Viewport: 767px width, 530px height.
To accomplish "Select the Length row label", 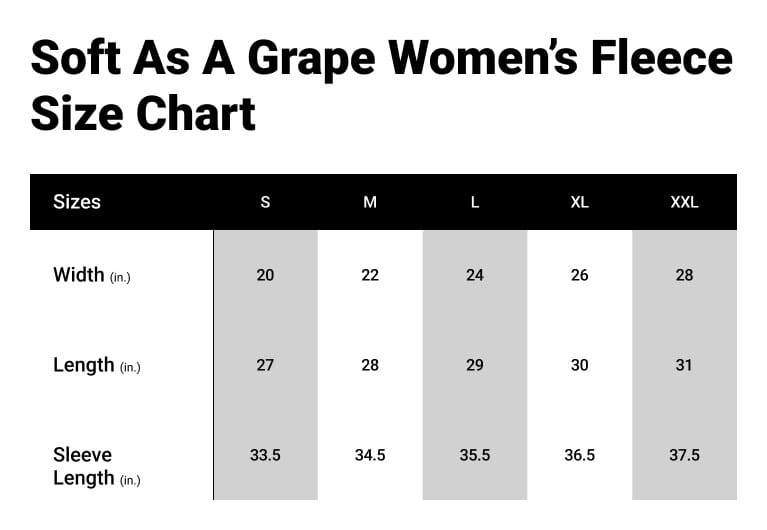I will tap(96, 365).
